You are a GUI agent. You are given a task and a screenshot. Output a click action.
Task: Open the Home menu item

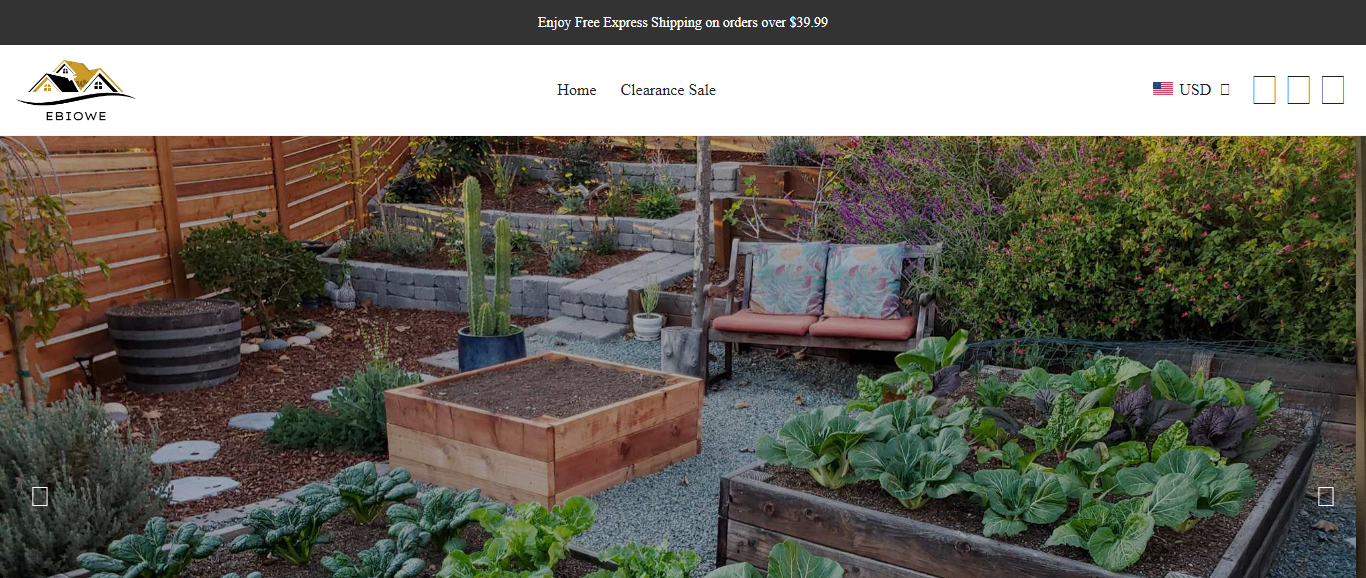[x=576, y=90]
